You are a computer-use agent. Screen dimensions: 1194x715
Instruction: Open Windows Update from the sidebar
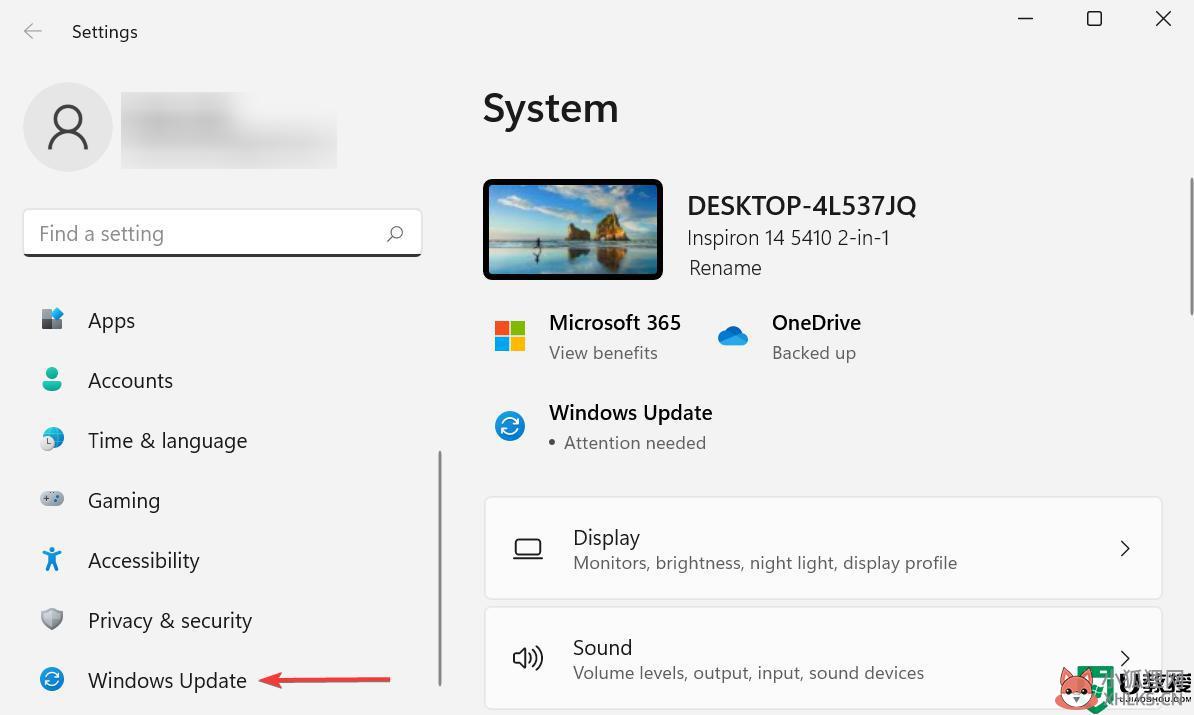click(x=168, y=681)
